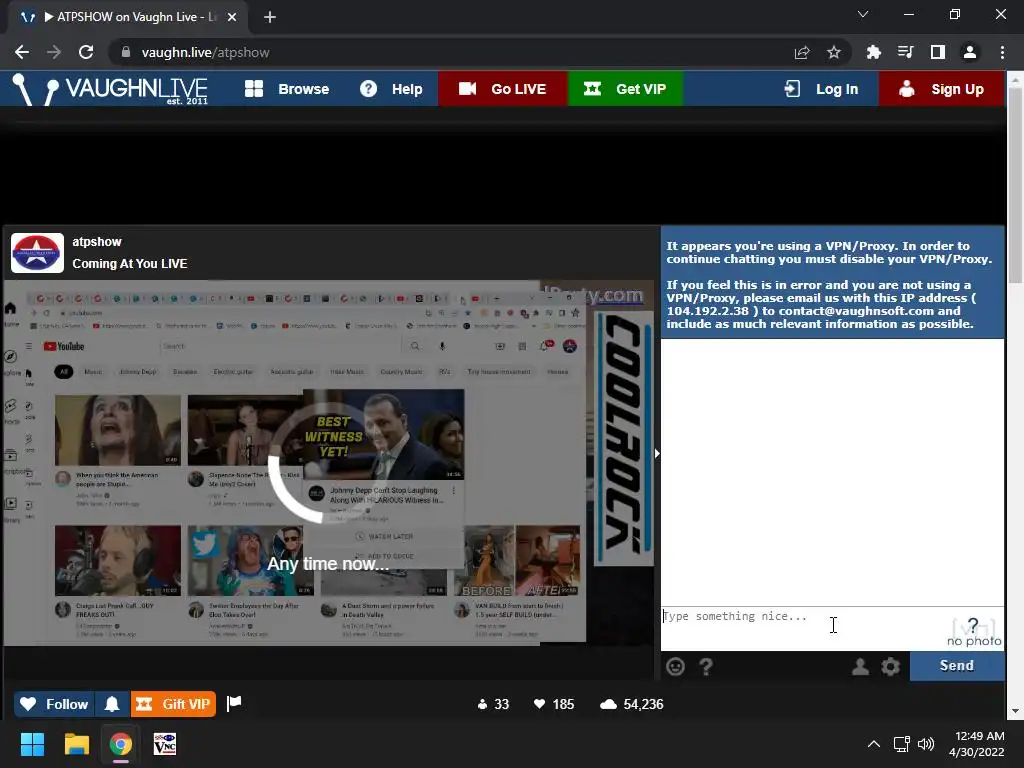Click the Gift VIP button
This screenshot has height=768, width=1024.
tap(173, 704)
